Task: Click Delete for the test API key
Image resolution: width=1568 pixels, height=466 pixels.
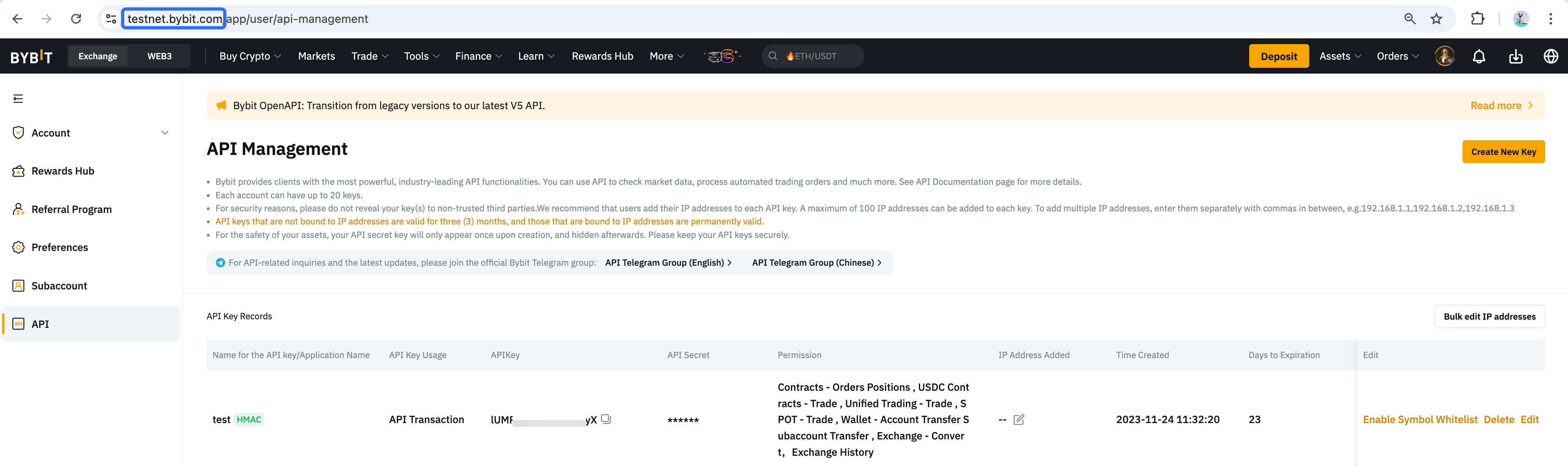Action: coord(1499,419)
